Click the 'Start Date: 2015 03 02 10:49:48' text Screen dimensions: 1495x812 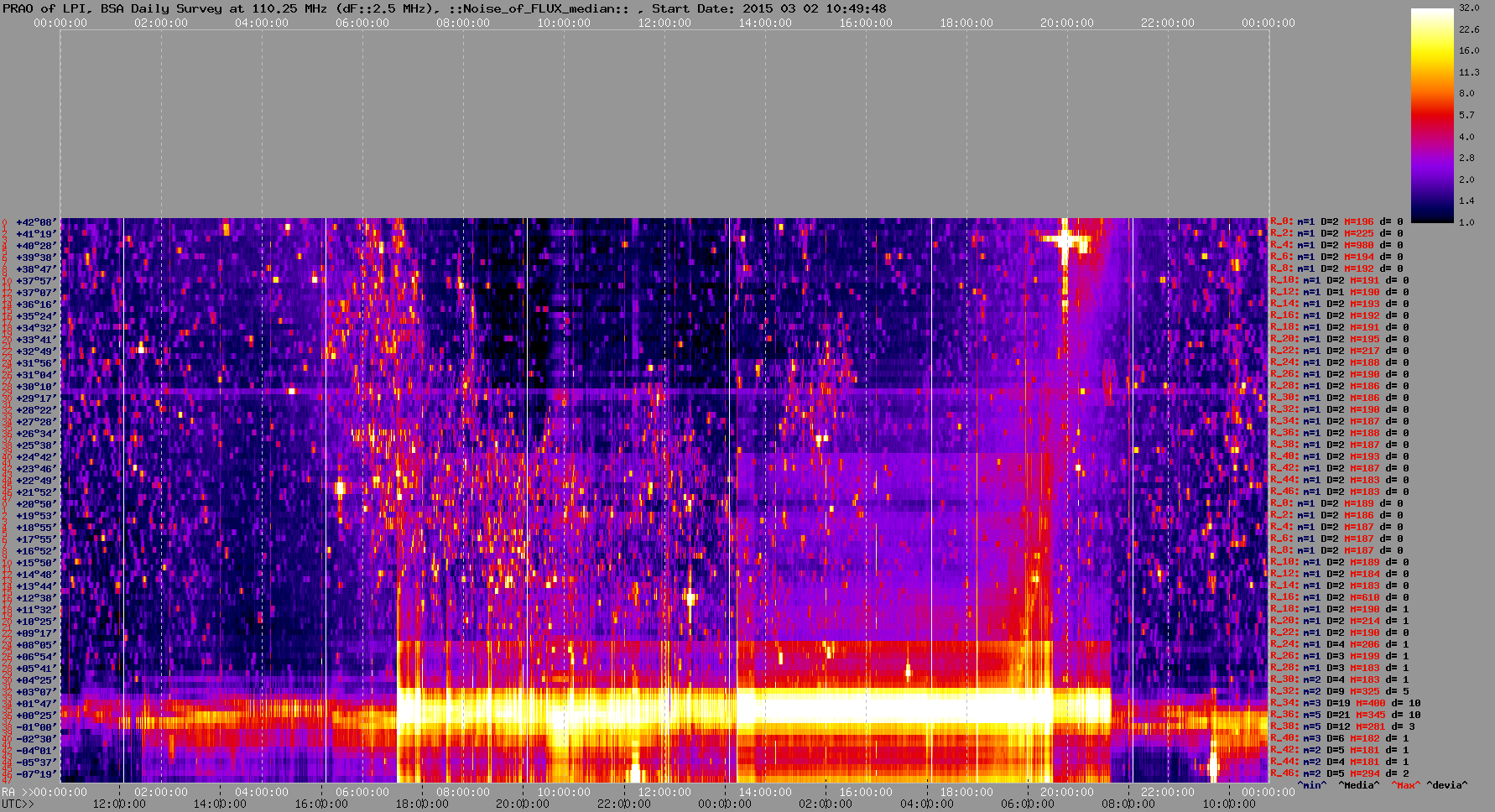[x=769, y=8]
